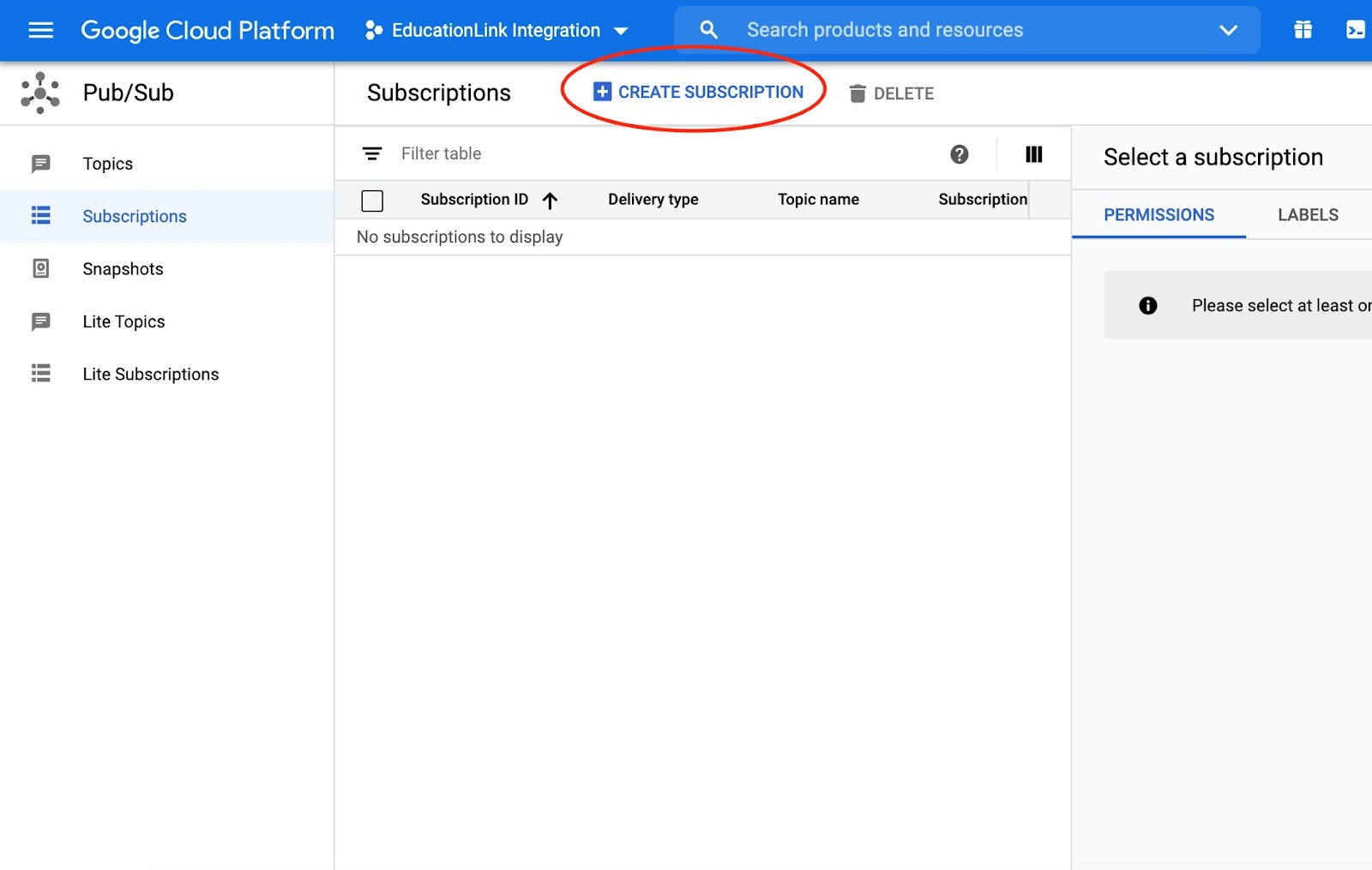This screenshot has width=1372, height=870.
Task: Click the Lite Subscriptions list icon
Action: [40, 374]
